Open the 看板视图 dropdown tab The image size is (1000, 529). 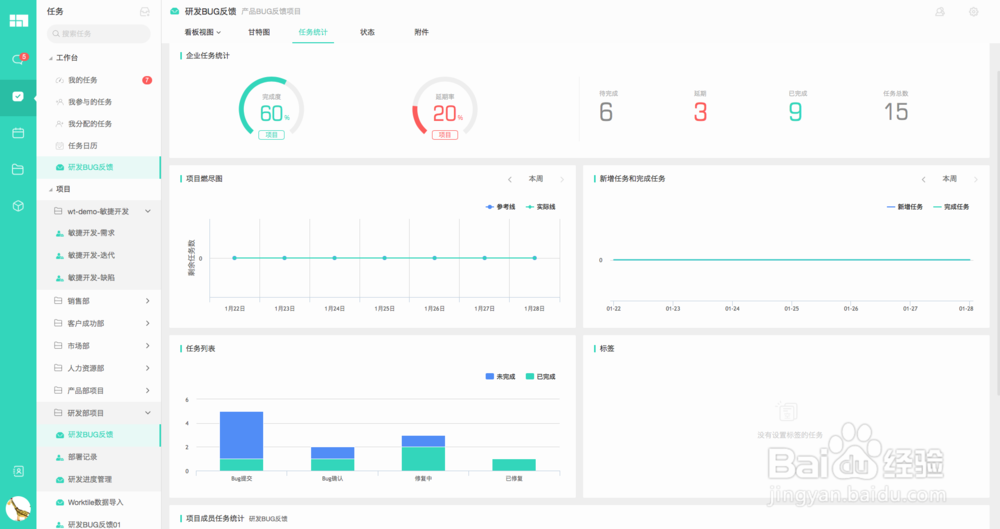tap(203, 32)
